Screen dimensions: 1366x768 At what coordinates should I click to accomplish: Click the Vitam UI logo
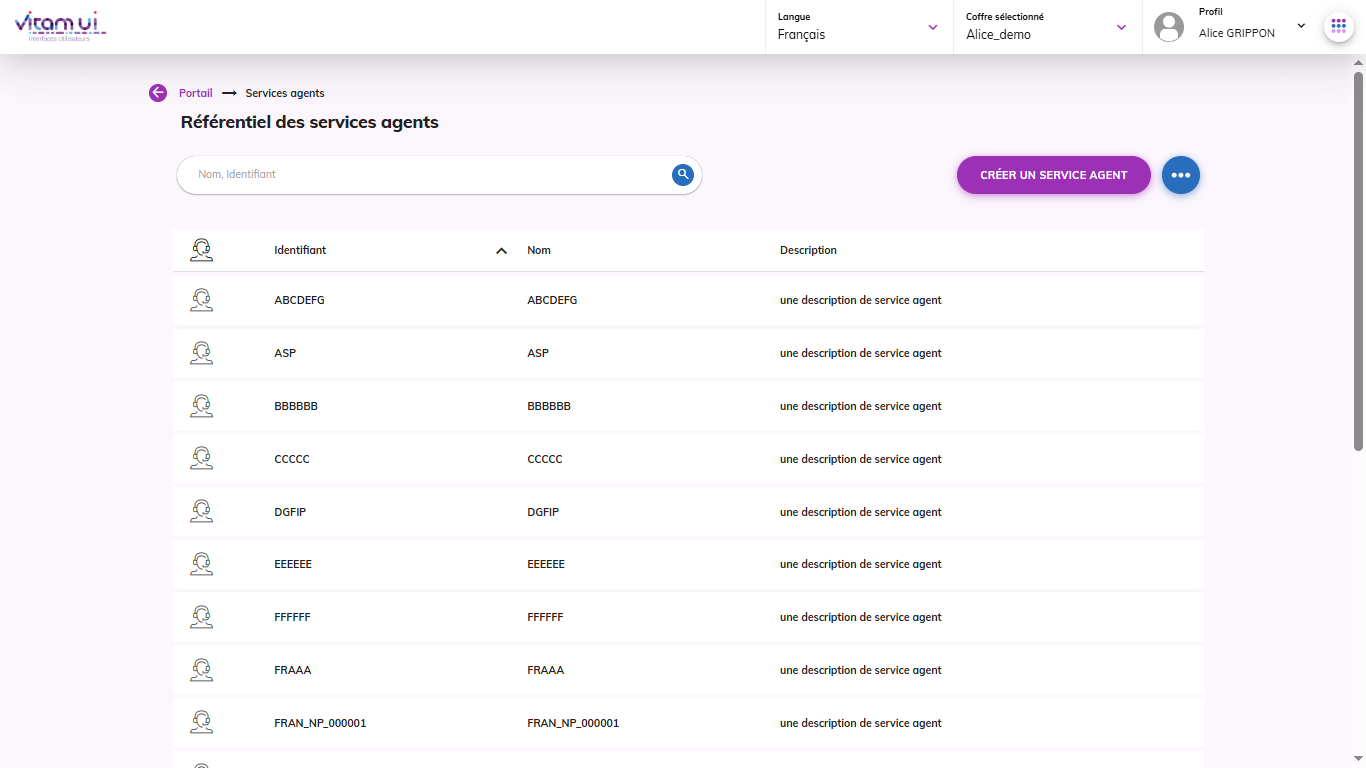click(60, 27)
